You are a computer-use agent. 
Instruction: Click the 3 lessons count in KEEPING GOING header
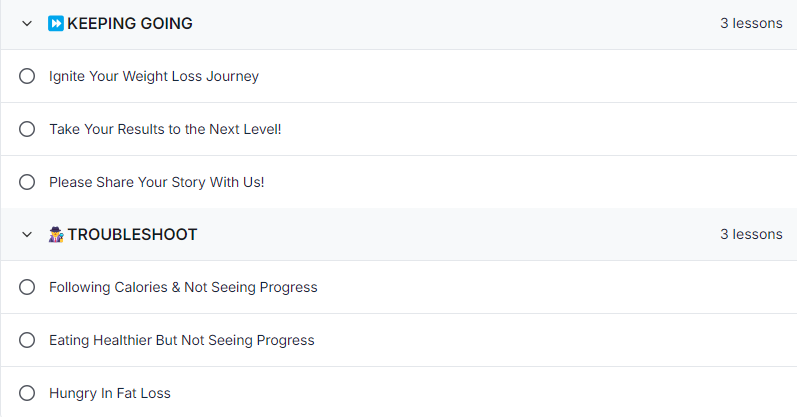point(751,23)
